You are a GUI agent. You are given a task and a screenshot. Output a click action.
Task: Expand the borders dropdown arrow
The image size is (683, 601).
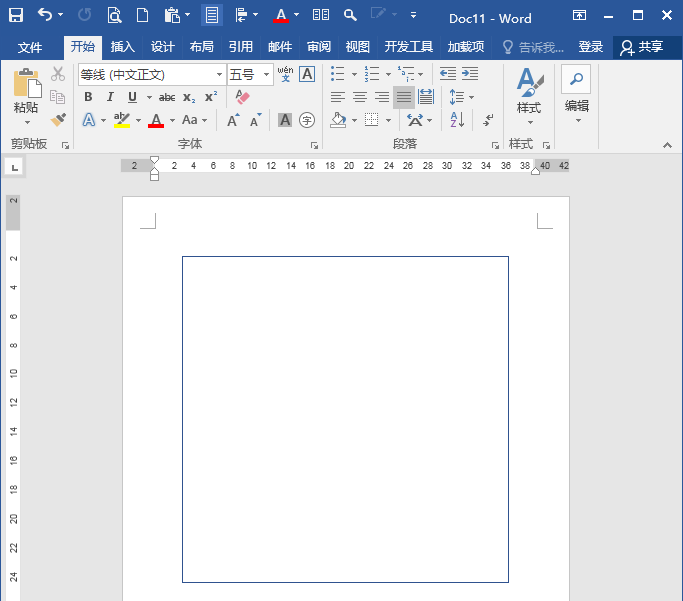tap(388, 120)
